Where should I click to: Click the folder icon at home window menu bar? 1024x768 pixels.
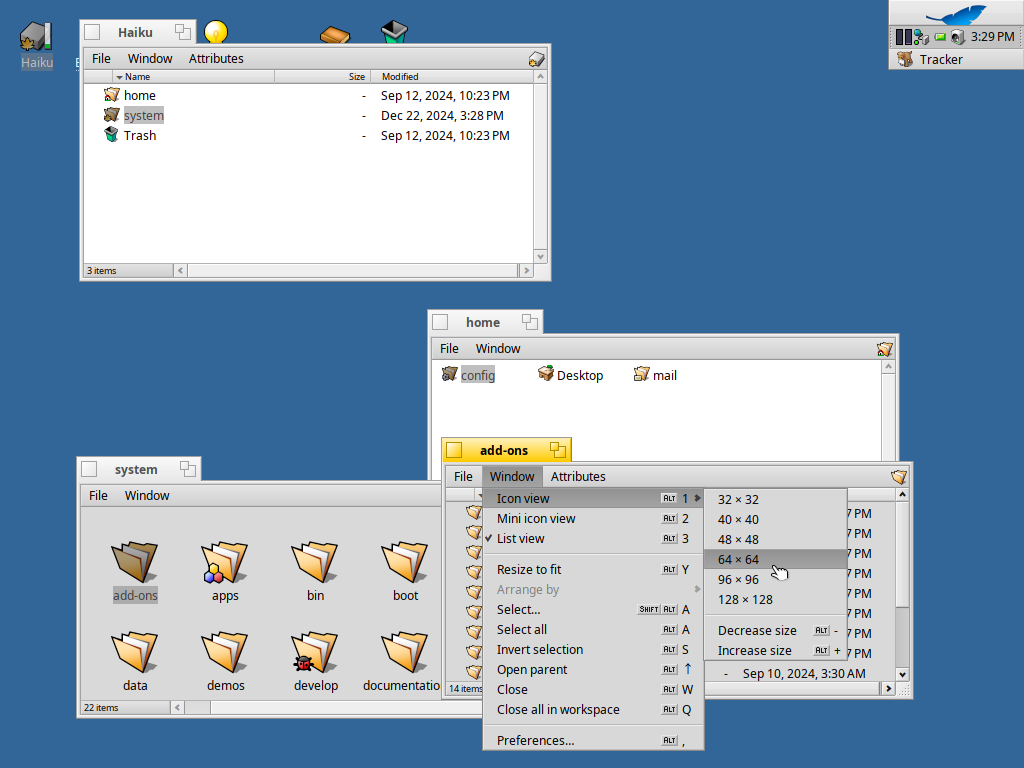(884, 349)
